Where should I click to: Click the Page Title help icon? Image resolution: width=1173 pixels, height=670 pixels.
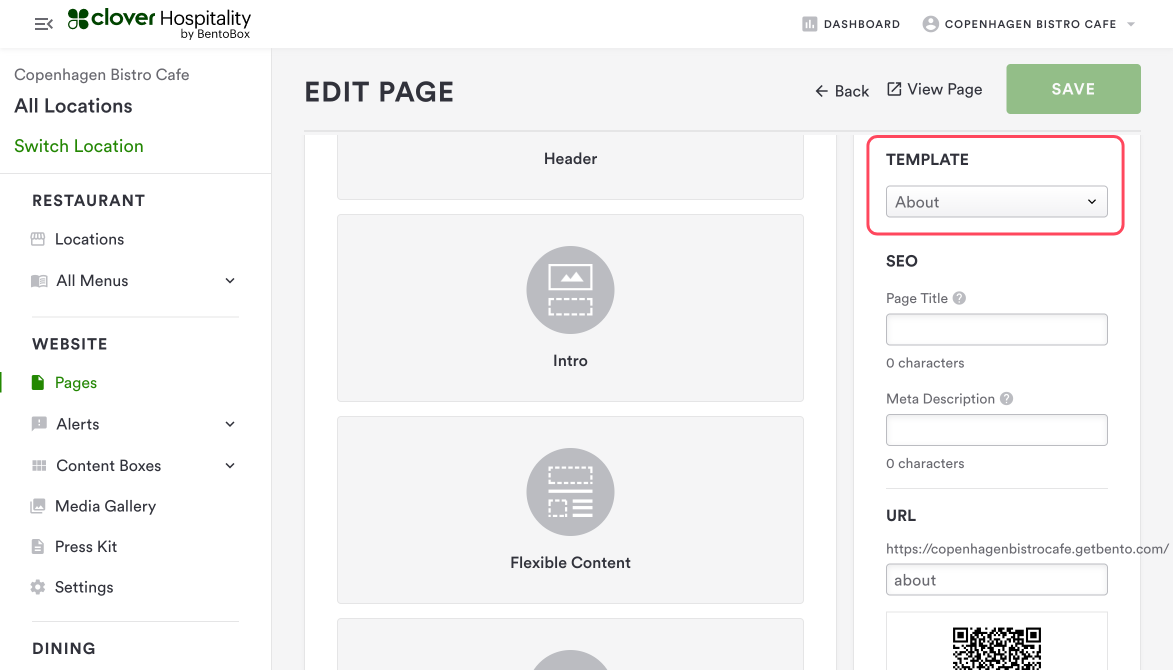[959, 298]
